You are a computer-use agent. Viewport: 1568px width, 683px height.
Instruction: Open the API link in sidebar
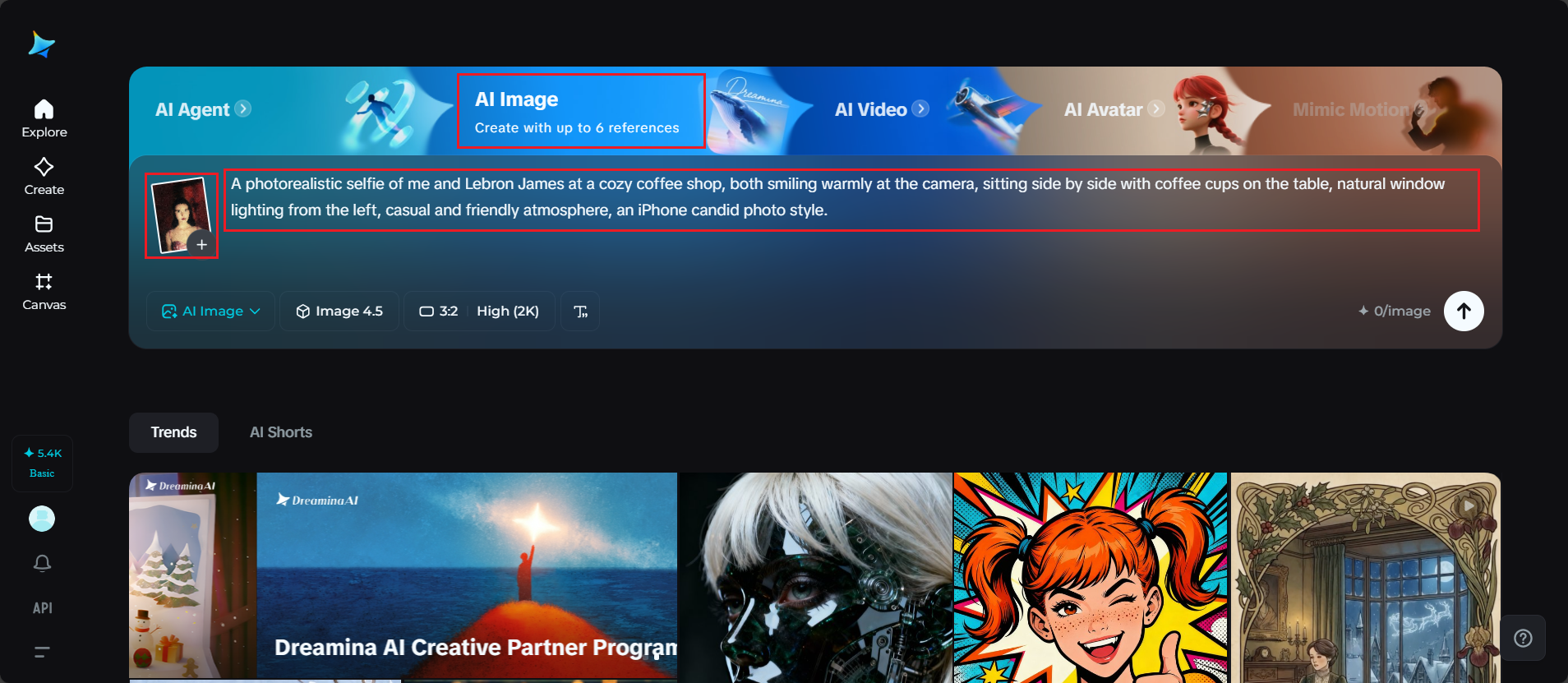tap(43, 608)
